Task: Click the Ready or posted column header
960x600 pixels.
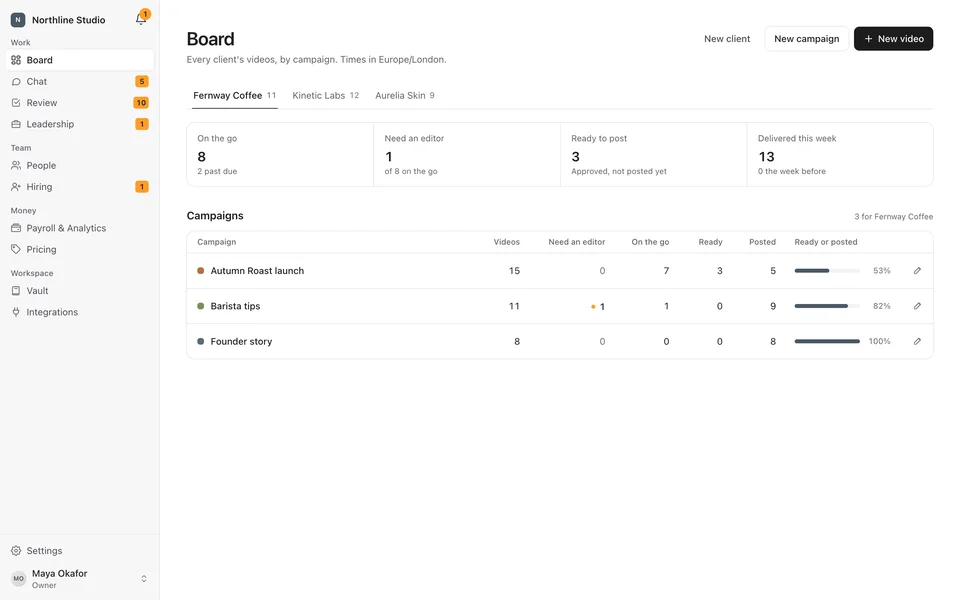Action: pyautogui.click(x=825, y=242)
